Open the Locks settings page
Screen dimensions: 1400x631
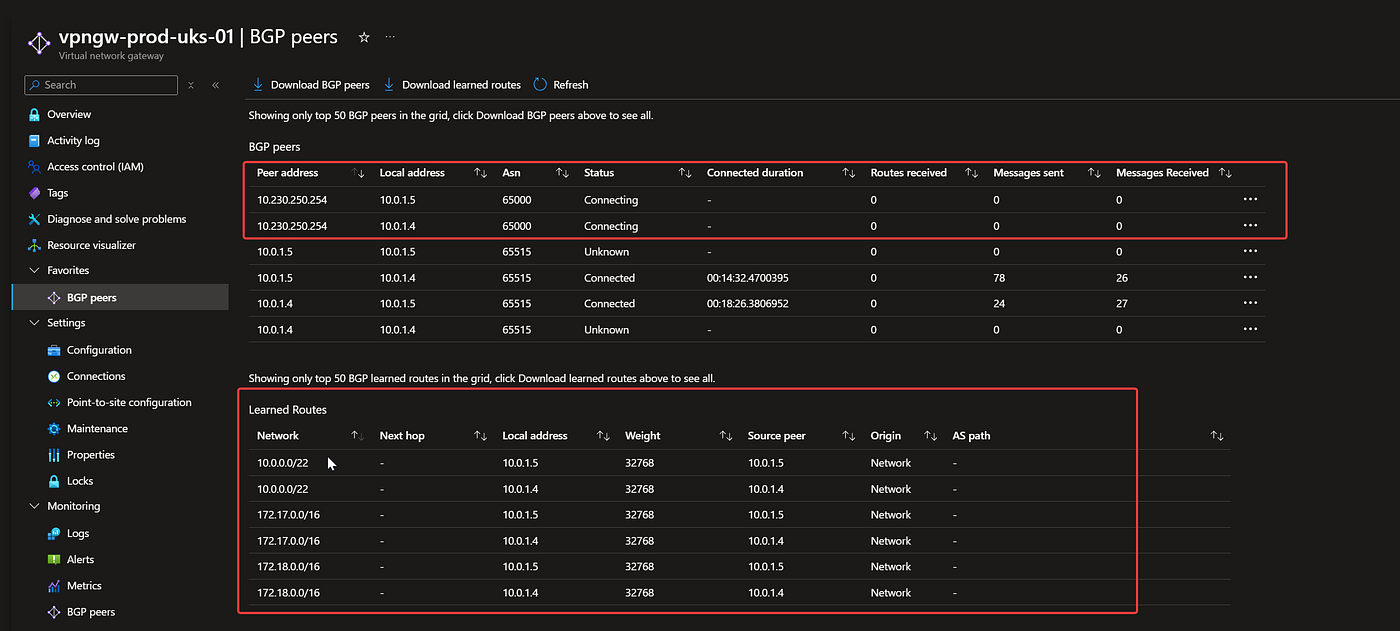click(80, 481)
